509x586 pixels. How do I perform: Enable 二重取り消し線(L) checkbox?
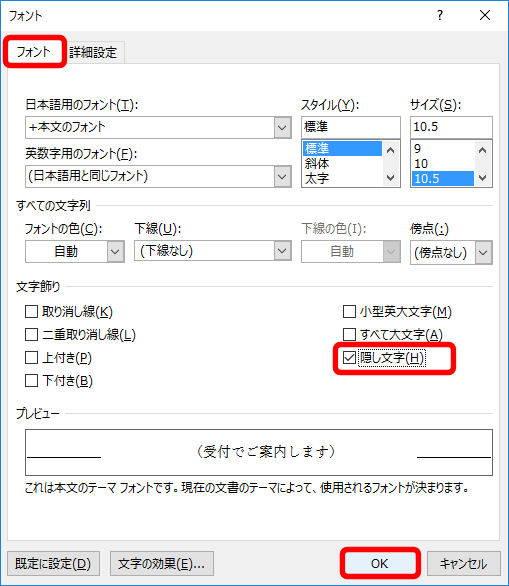pos(31,334)
